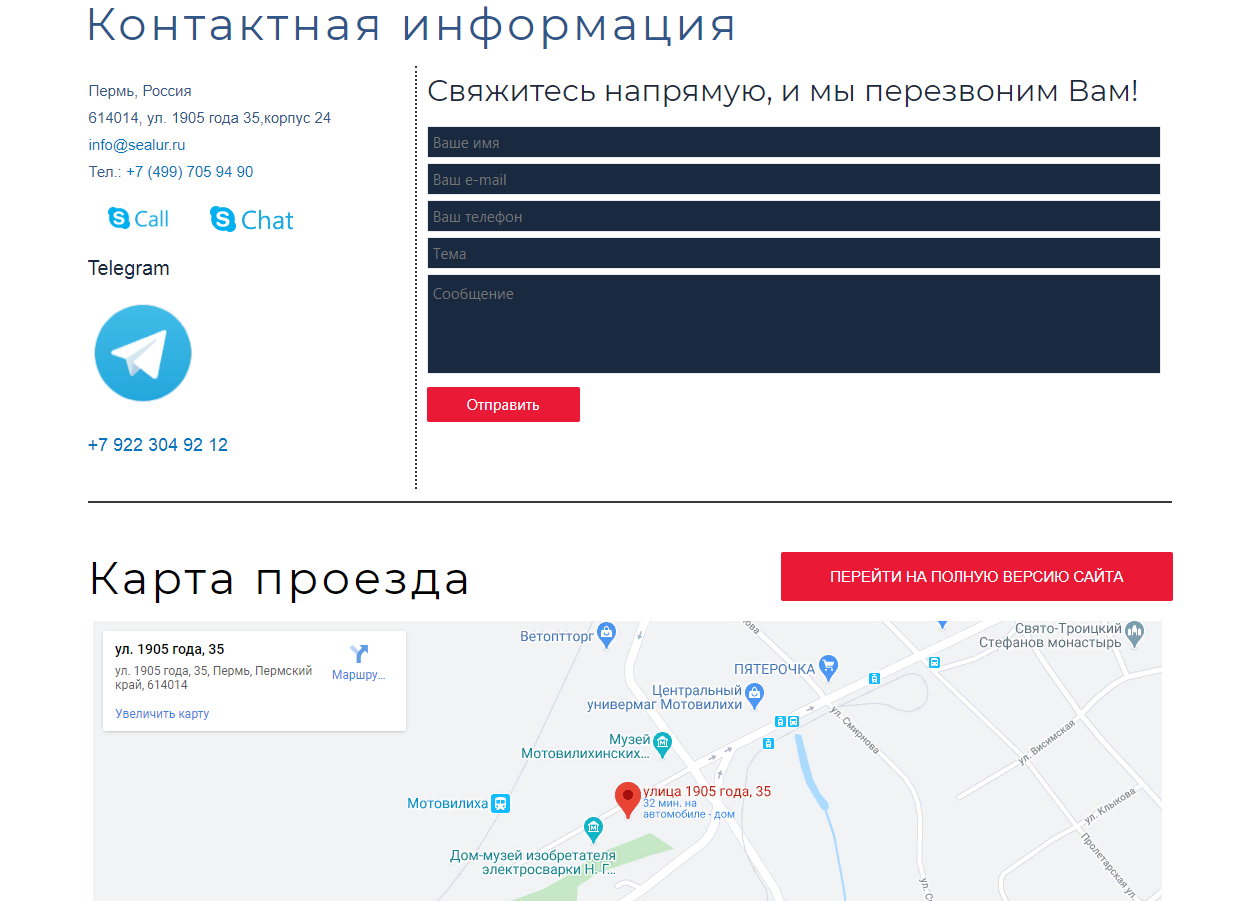Click into the Сообщение text area
The width and height of the screenshot is (1257, 901).
(794, 324)
